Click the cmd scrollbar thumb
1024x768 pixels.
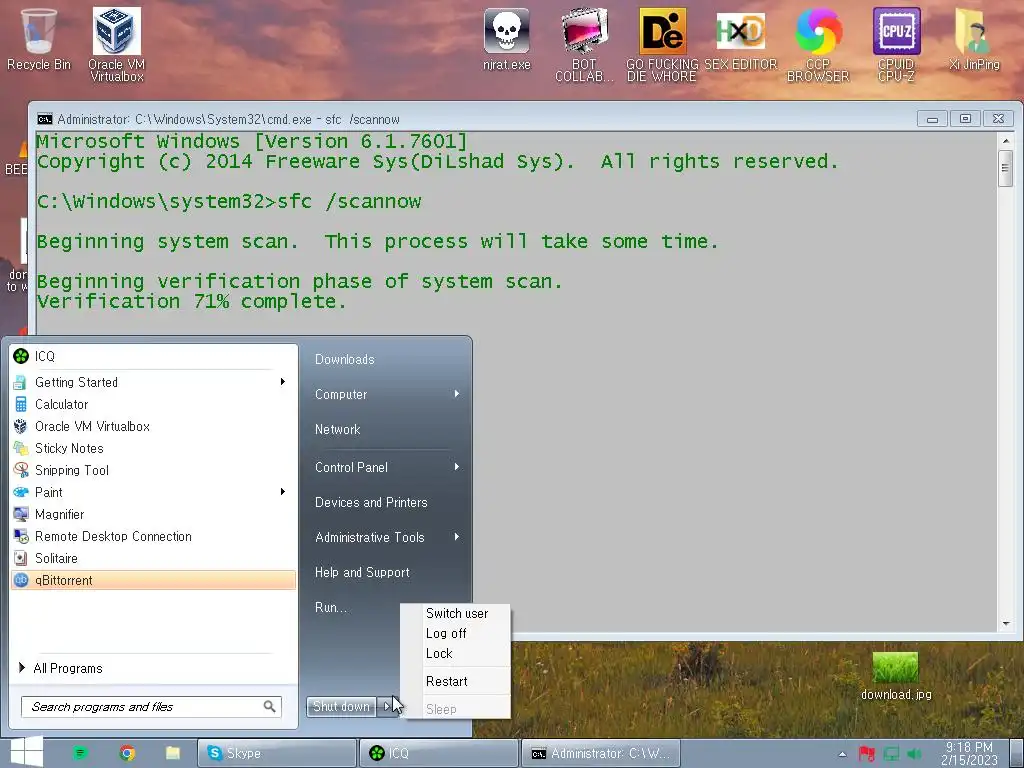[1006, 168]
